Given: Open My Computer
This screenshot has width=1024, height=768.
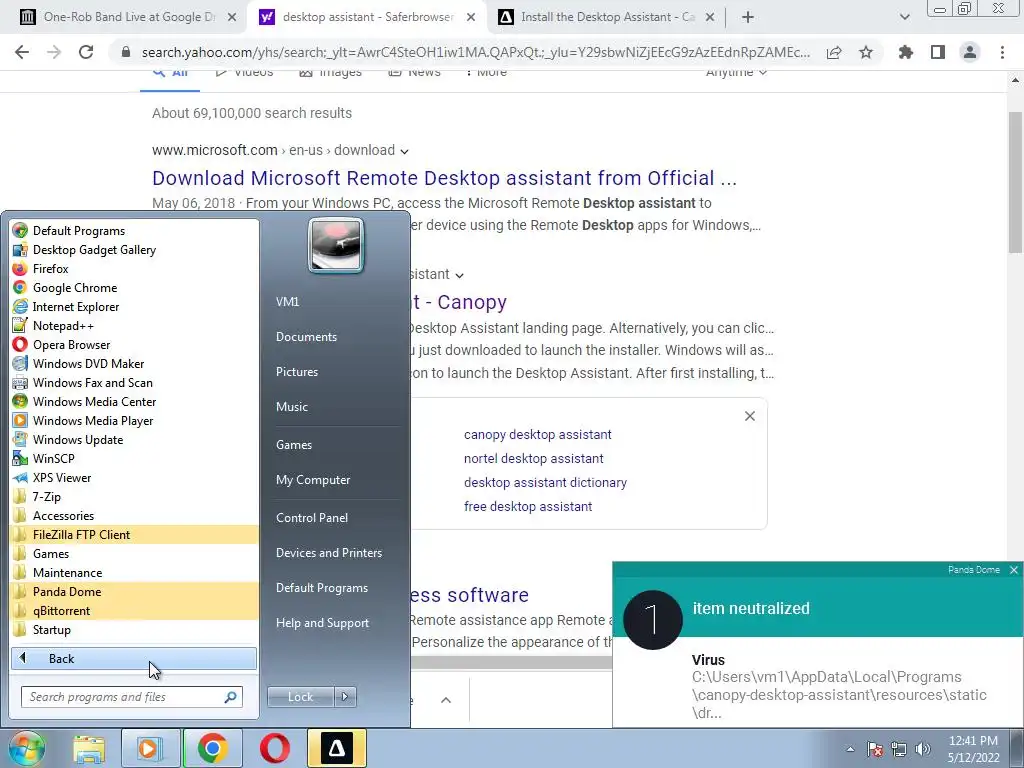Looking at the screenshot, I should [x=313, y=479].
